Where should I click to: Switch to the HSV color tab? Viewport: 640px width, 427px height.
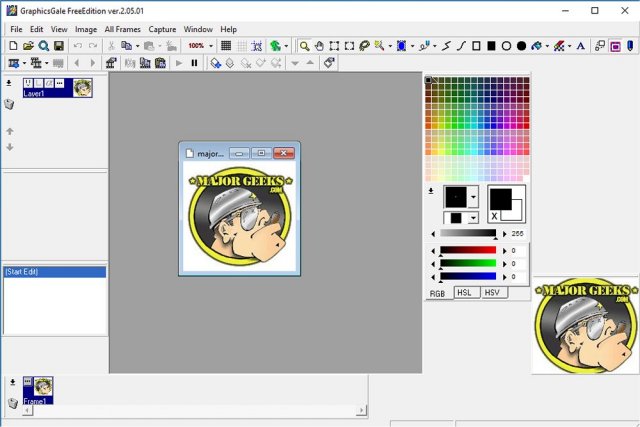(x=492, y=293)
